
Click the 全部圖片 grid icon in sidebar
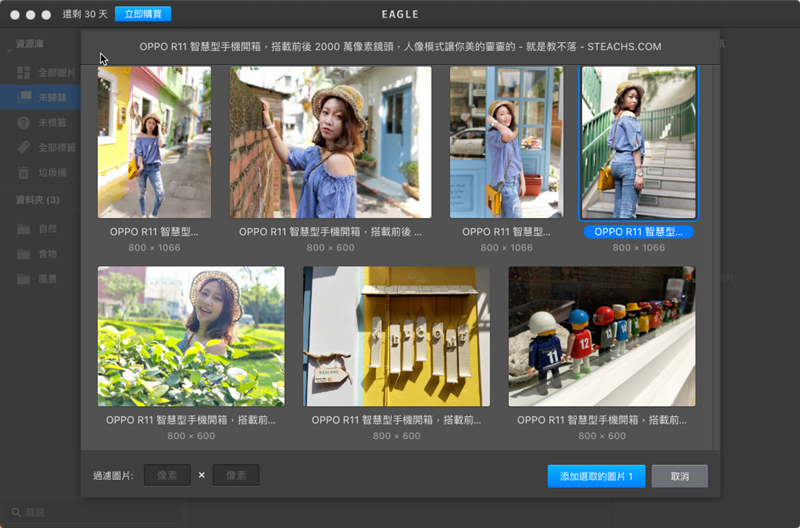[x=23, y=73]
